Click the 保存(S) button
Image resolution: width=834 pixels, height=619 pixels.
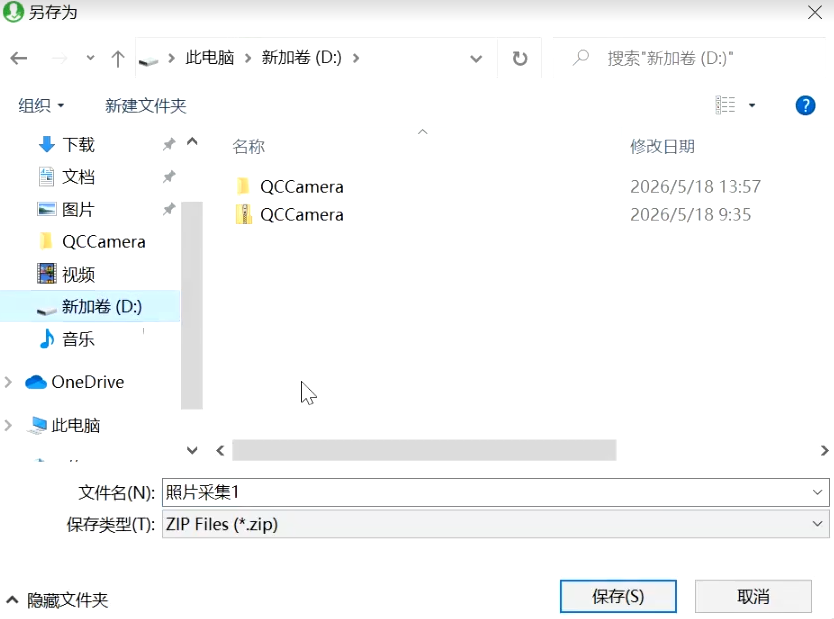point(618,596)
